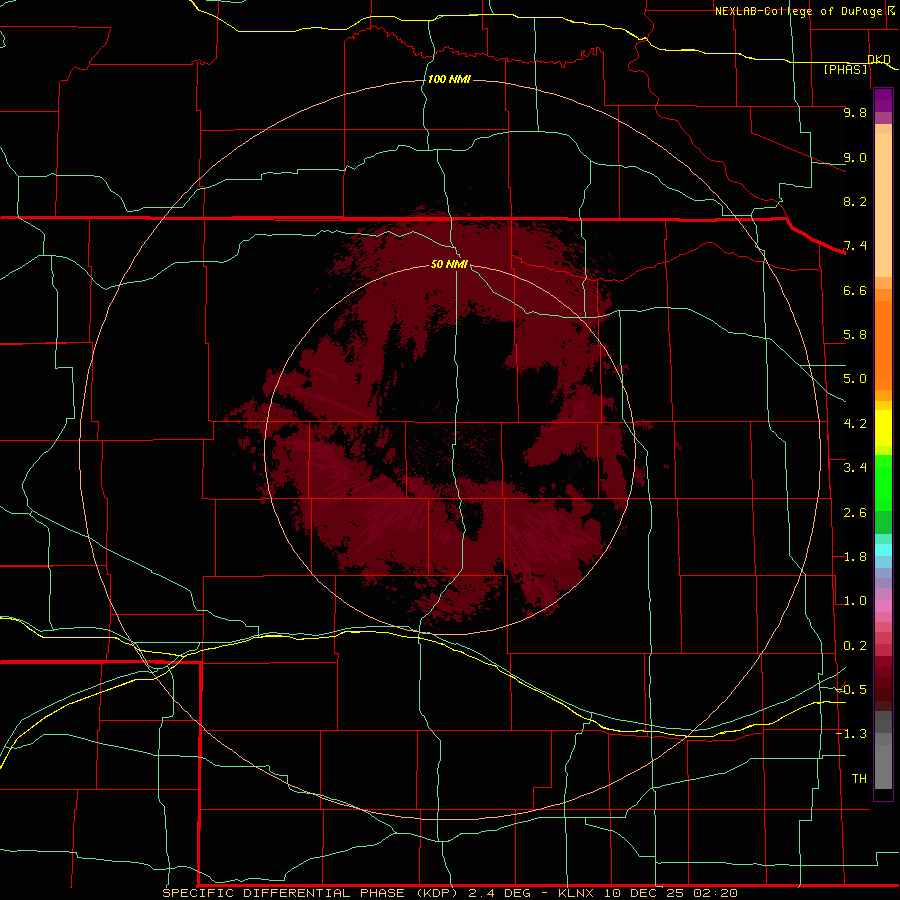Select the 5.8 scale value

pos(855,335)
